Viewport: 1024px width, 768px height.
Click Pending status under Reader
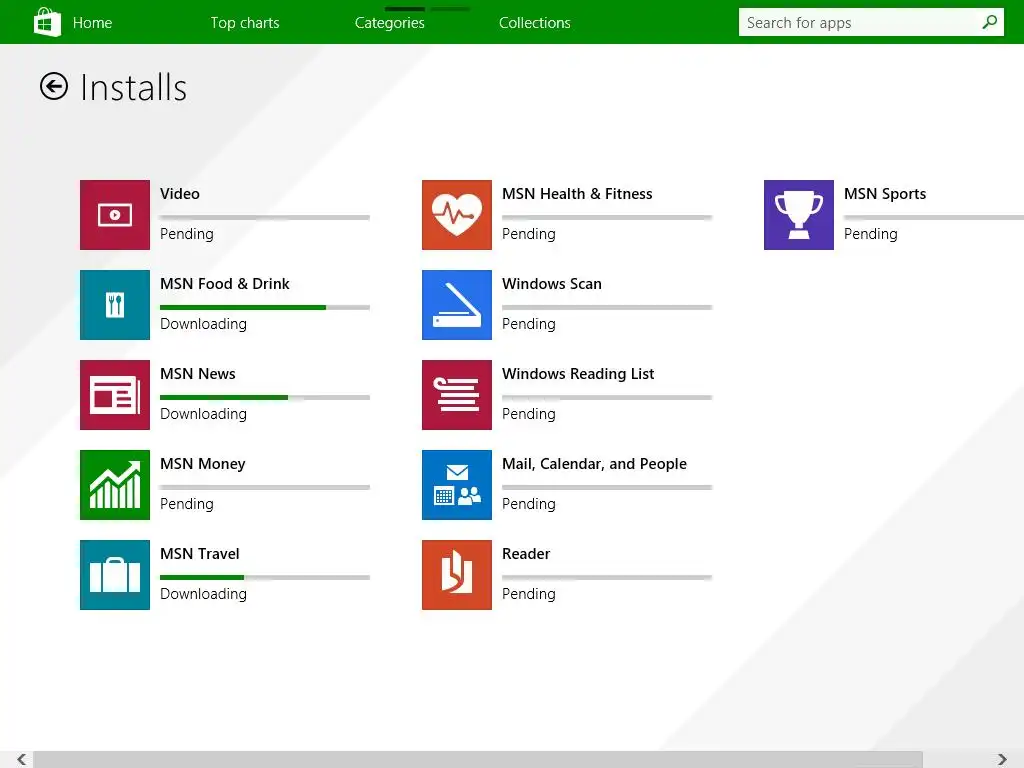point(529,595)
